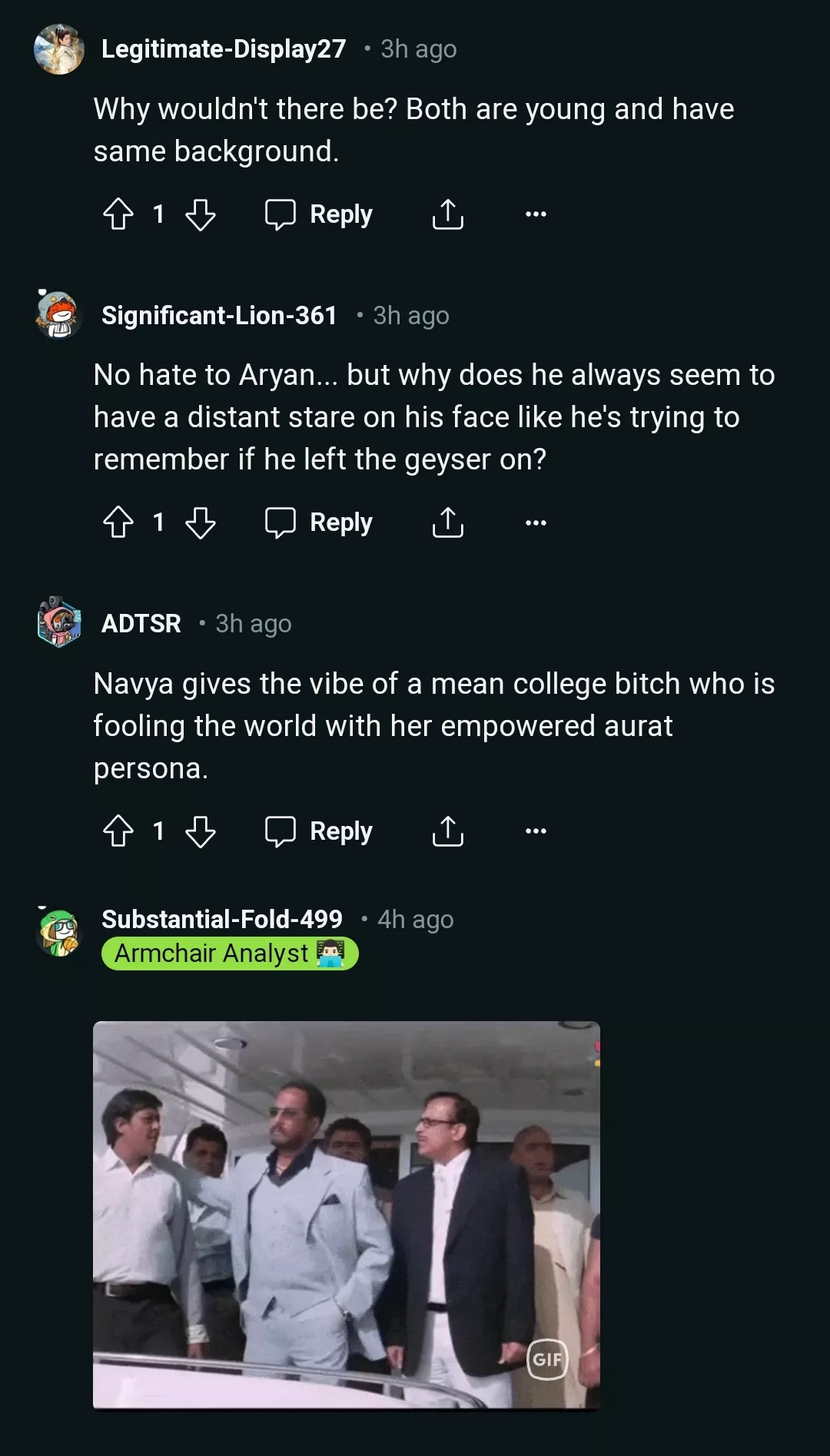Reply to Legitimate-Display27's comment

tap(319, 214)
